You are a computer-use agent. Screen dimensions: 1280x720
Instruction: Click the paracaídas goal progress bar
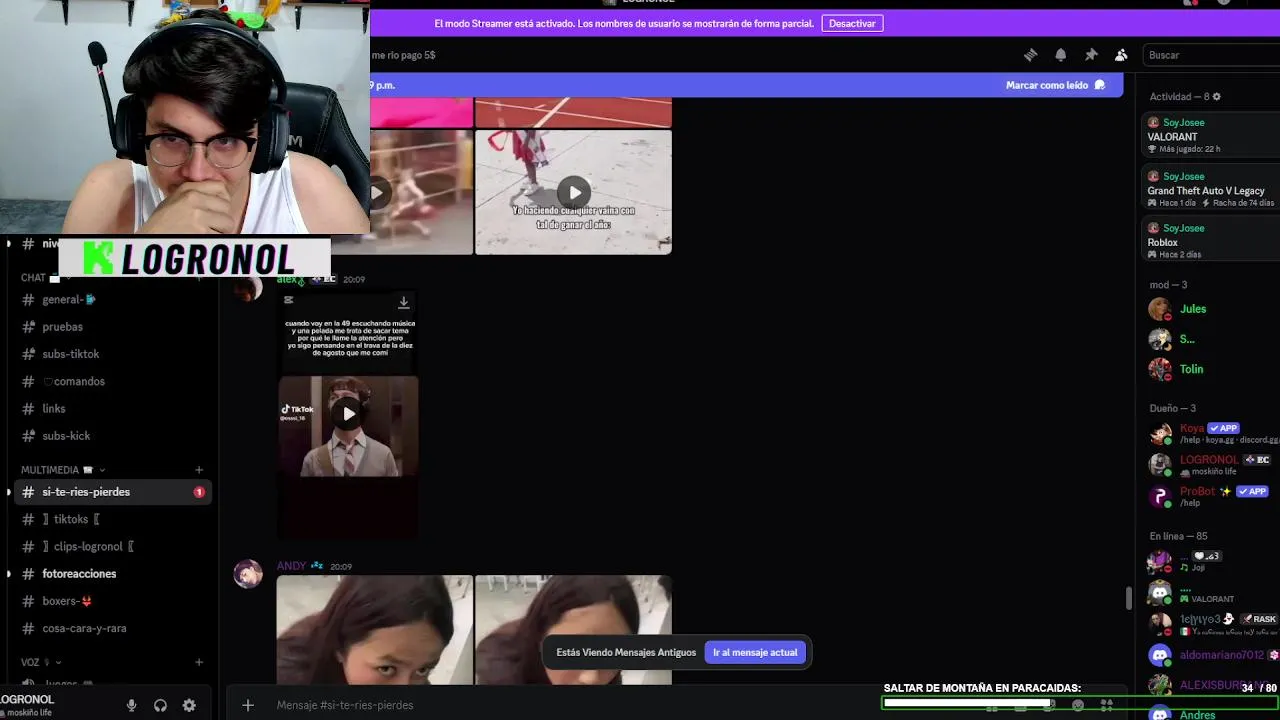(x=1079, y=703)
